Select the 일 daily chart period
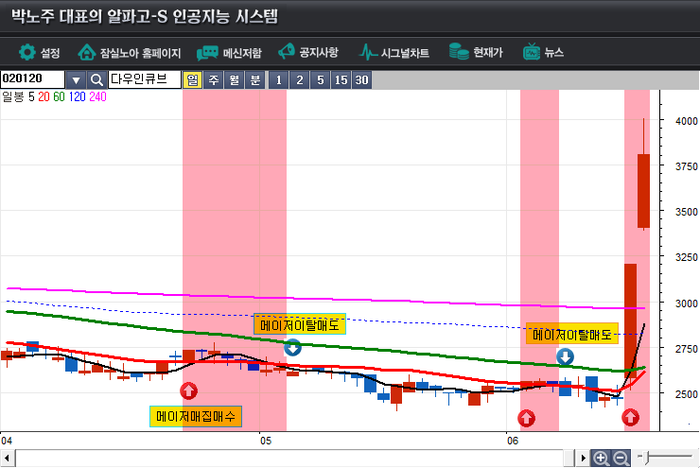The width and height of the screenshot is (700, 468). point(192,80)
